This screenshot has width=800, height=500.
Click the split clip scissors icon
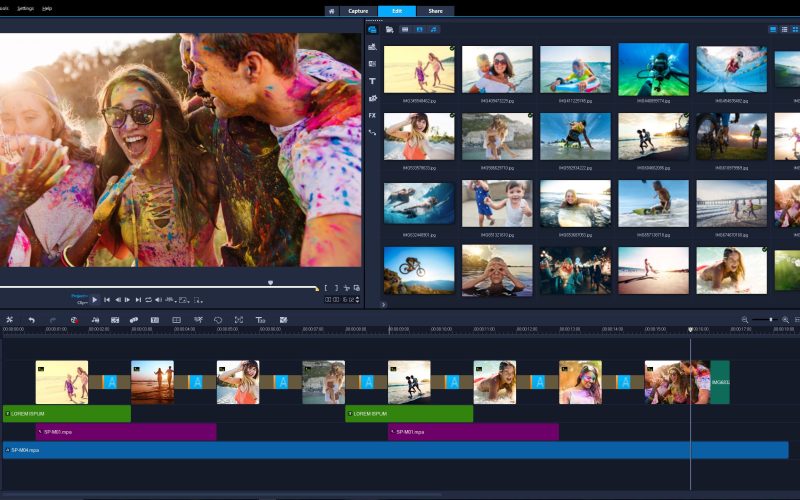point(347,288)
